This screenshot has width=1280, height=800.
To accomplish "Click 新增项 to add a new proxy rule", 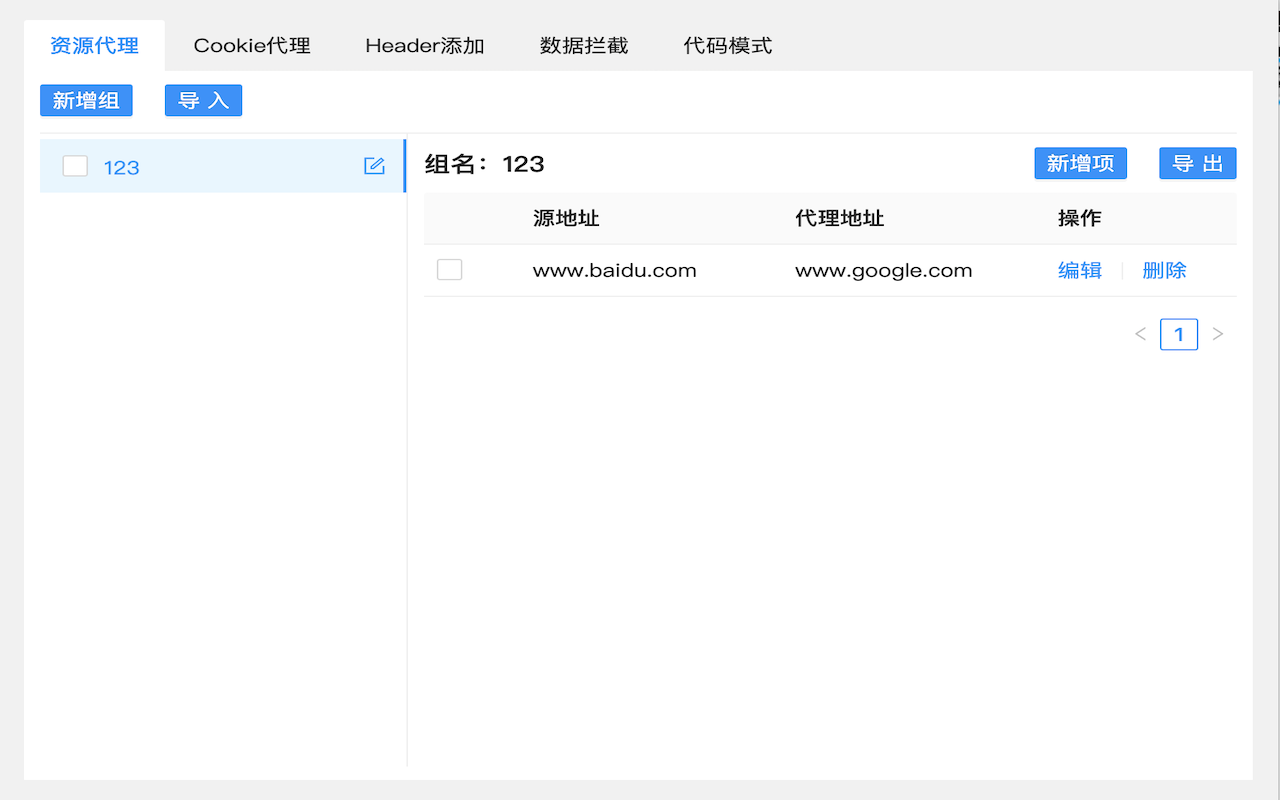I will tap(1080, 163).
